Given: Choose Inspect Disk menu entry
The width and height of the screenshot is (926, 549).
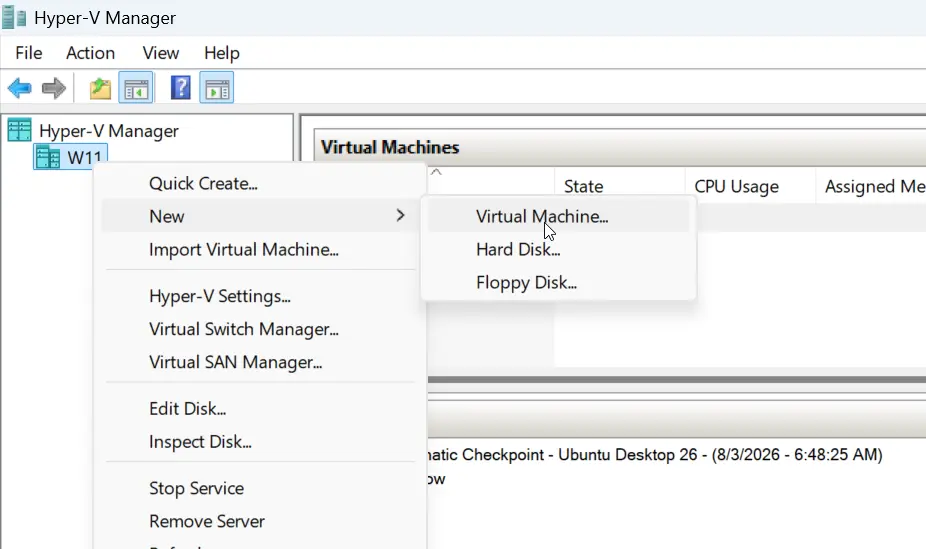Looking at the screenshot, I should pyautogui.click(x=260, y=442).
